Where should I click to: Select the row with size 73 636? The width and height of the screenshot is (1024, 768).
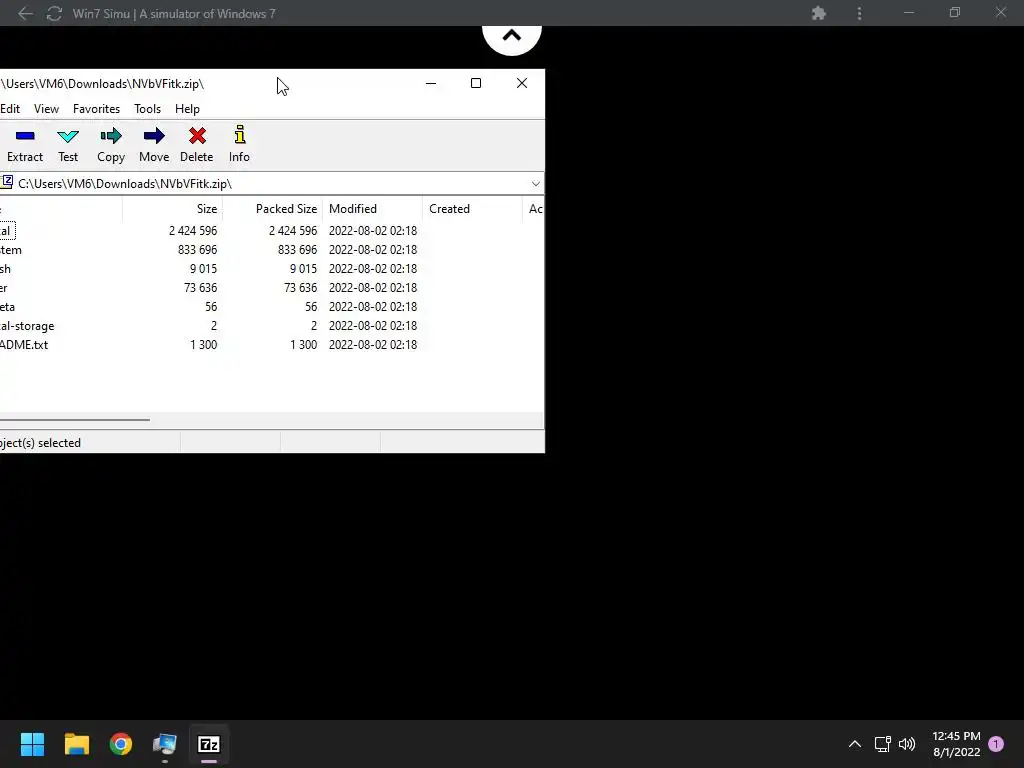pyautogui.click(x=272, y=287)
